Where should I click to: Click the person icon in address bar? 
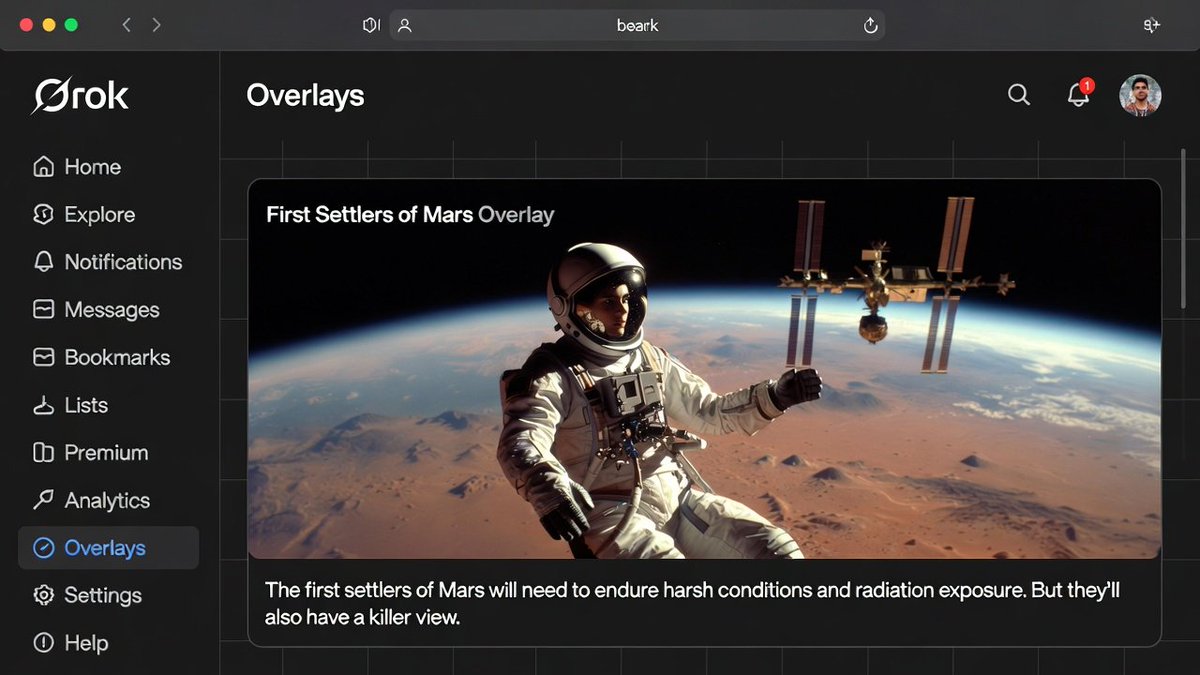tap(404, 25)
